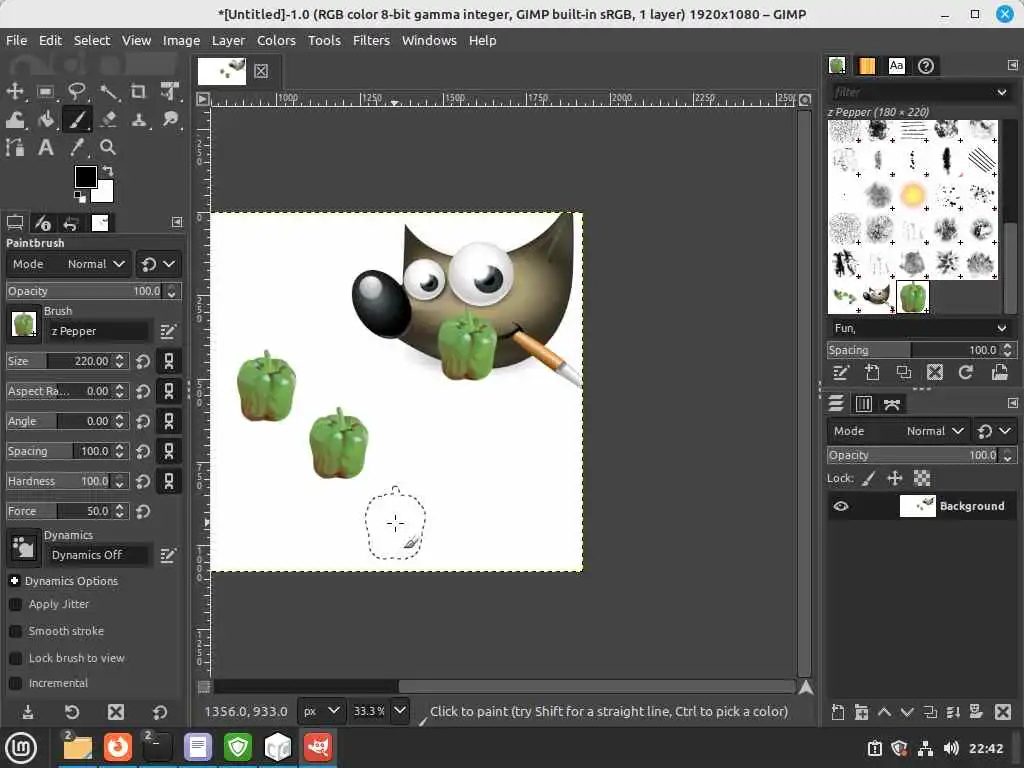Image resolution: width=1024 pixels, height=768 pixels.
Task: Select the Rectangle Select tool
Action: click(x=45, y=91)
